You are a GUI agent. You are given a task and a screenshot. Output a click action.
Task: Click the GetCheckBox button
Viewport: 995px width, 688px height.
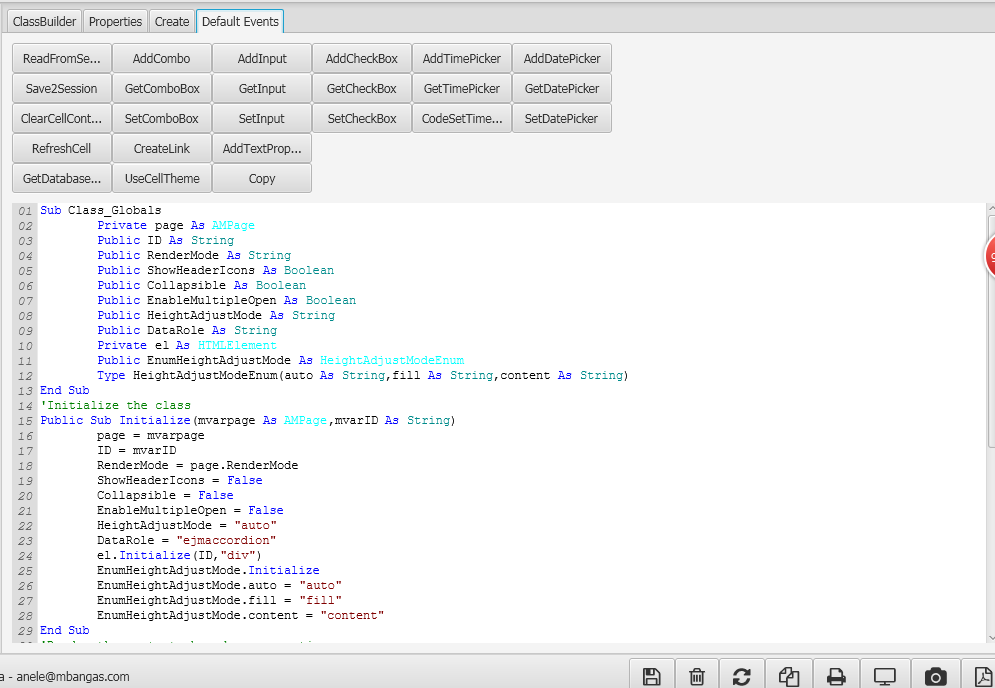(361, 89)
